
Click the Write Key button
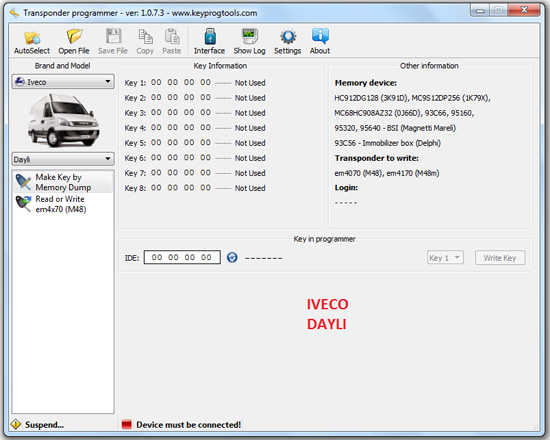click(500, 258)
